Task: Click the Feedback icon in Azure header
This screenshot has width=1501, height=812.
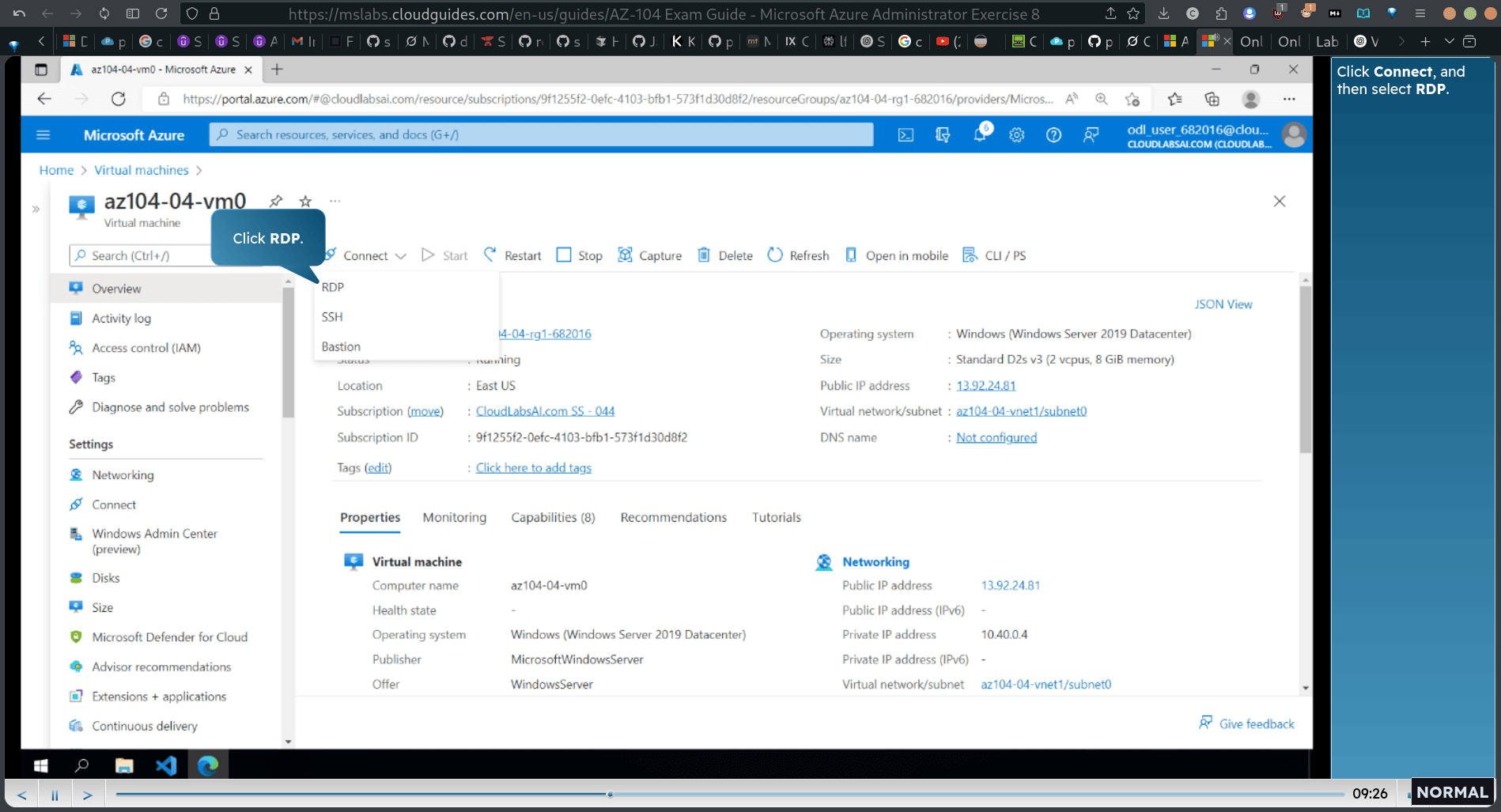Action: pos(1091,135)
